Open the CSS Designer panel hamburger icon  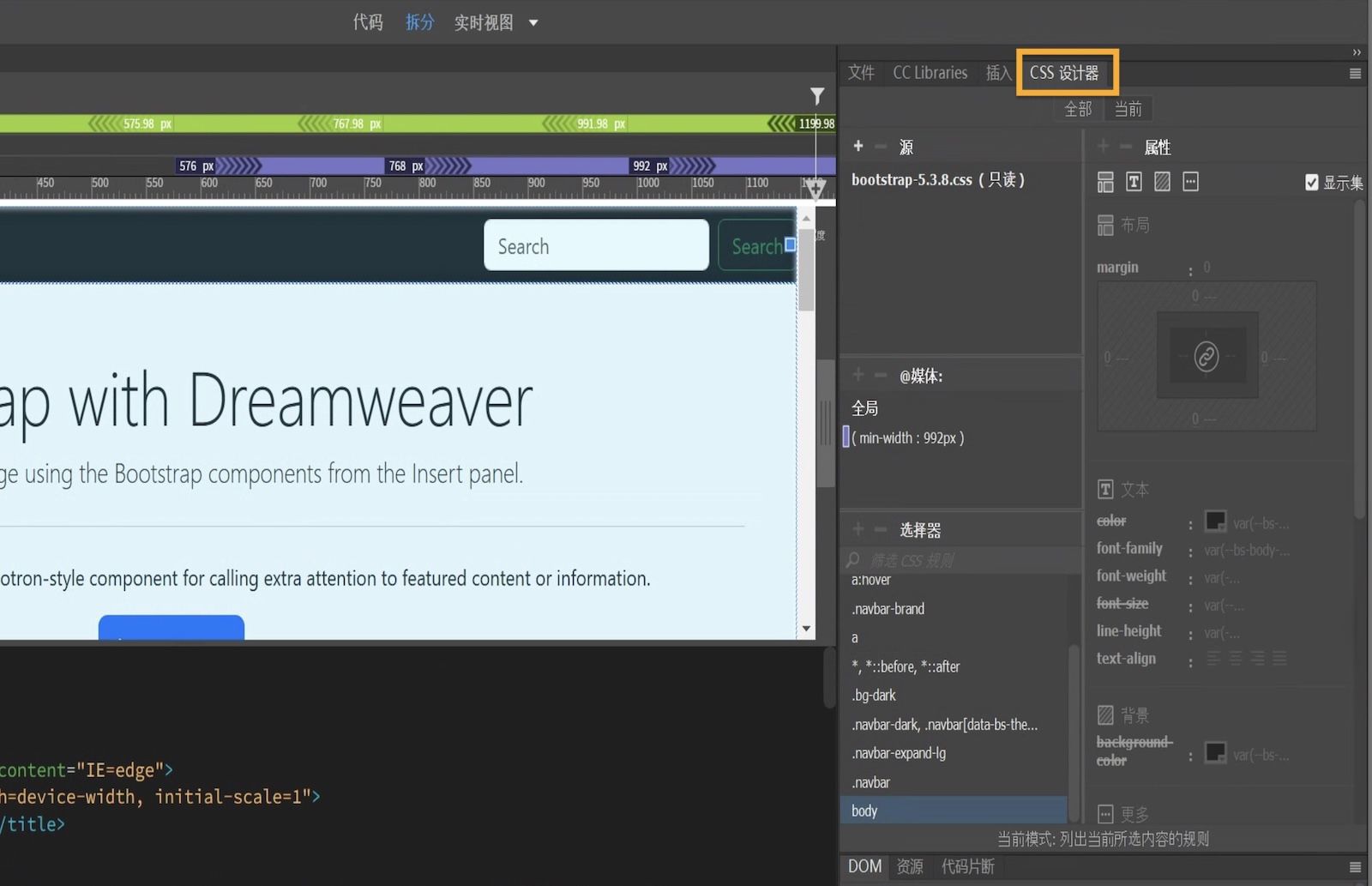click(1356, 74)
